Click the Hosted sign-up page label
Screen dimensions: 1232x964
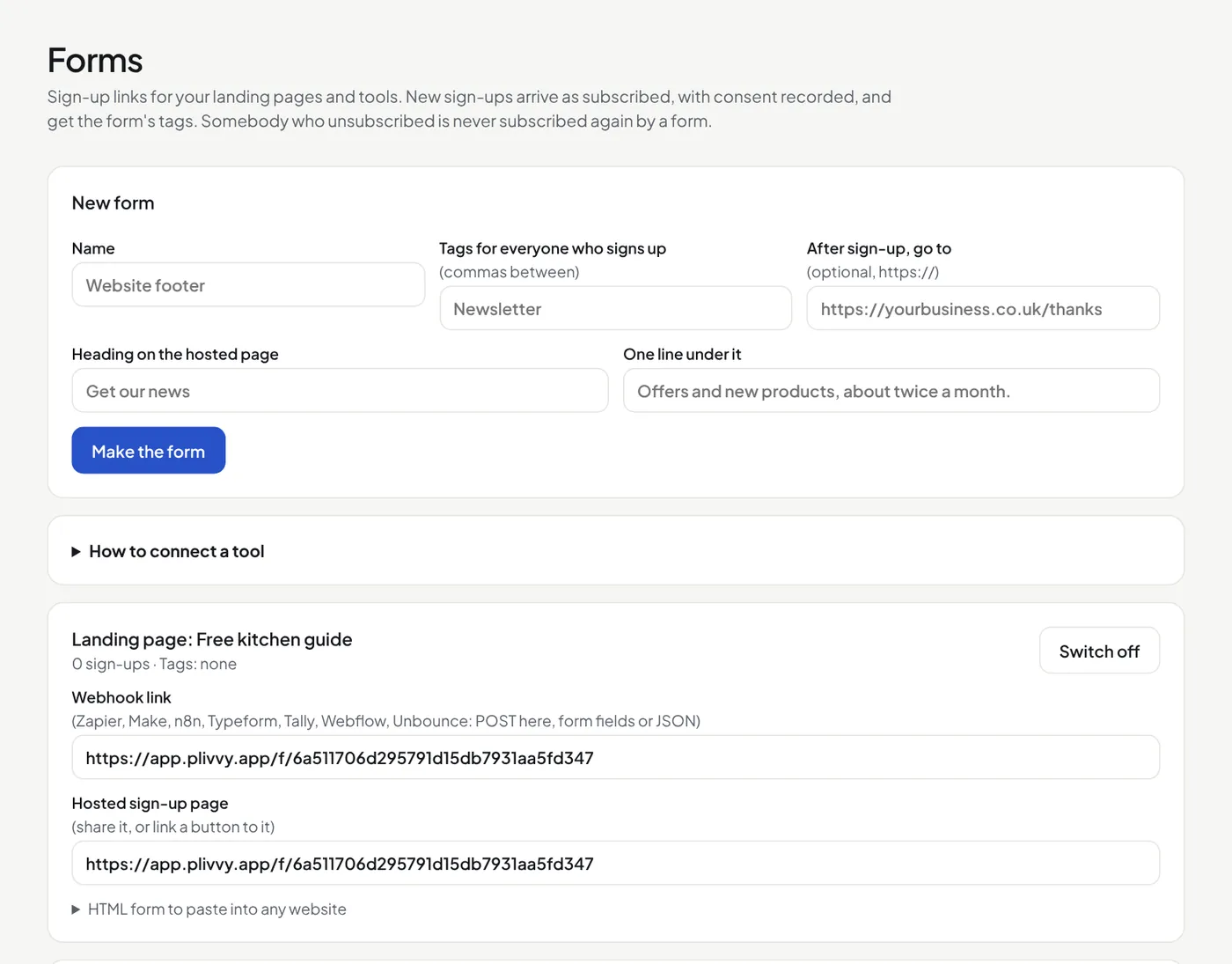[x=150, y=803]
